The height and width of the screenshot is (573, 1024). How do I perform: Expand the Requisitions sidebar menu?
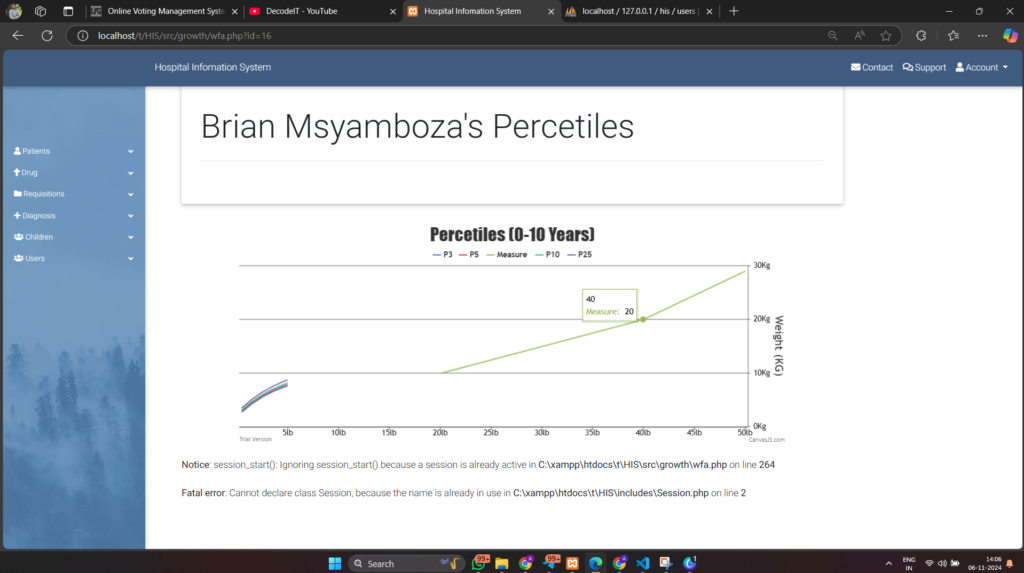[73, 194]
